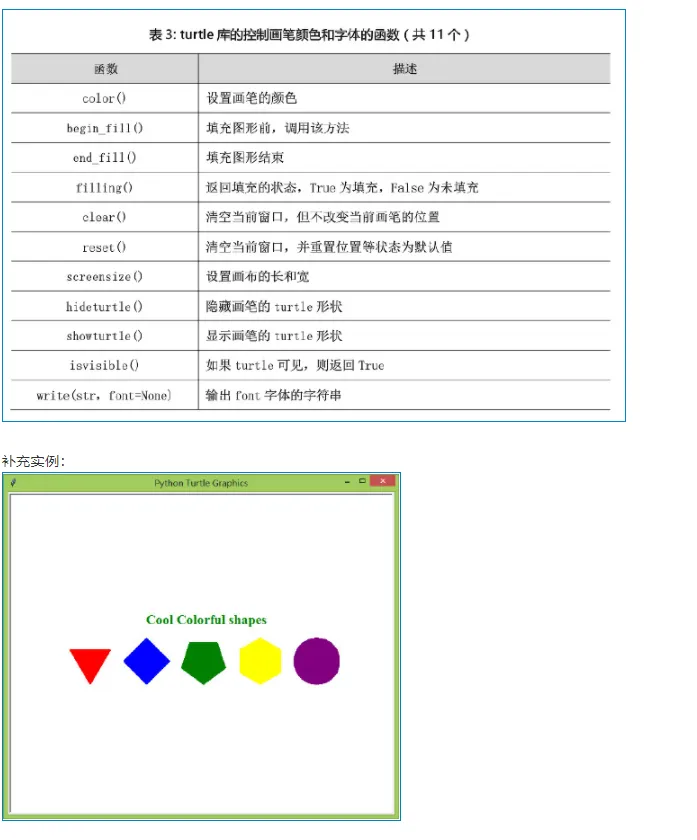Click the 'color()' function cell
The height and width of the screenshot is (840, 697).
pos(104,99)
